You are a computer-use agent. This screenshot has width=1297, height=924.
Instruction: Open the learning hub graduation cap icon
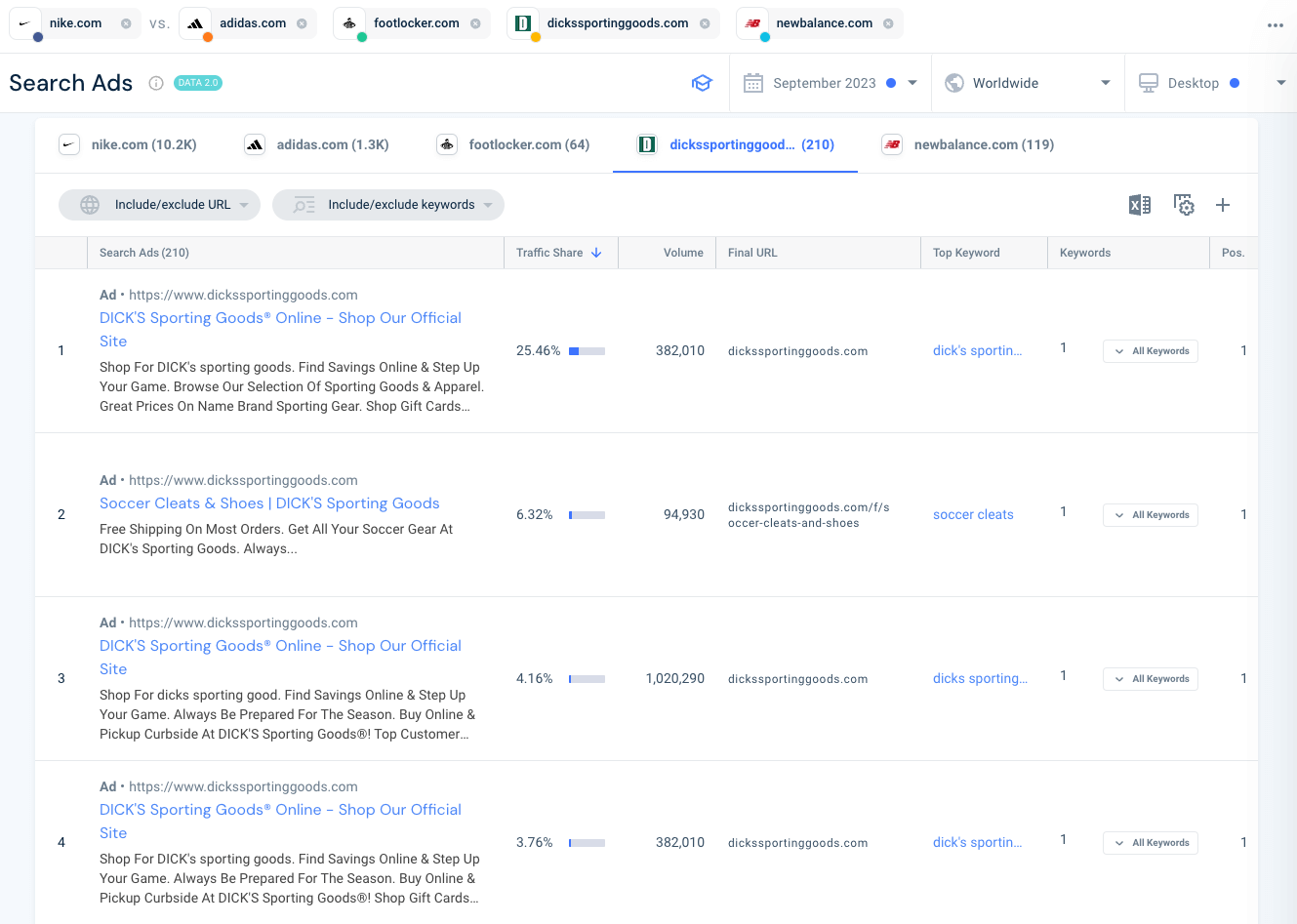702,83
